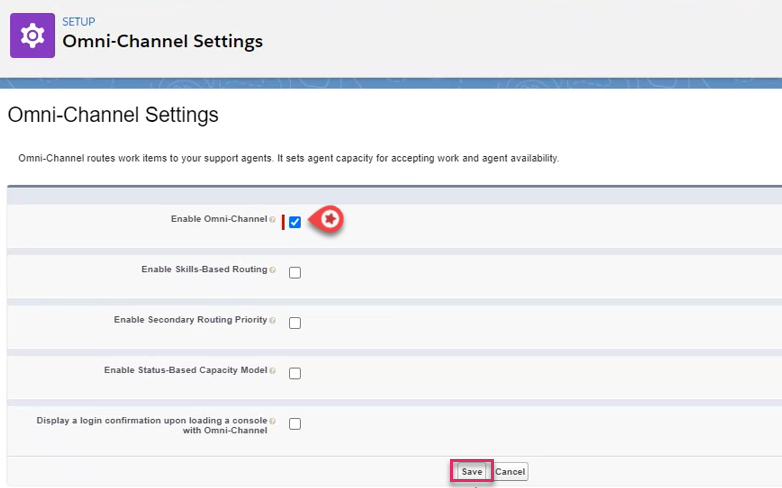The image size is (782, 488).
Task: Save the Omni-Channel settings
Action: (x=472, y=471)
